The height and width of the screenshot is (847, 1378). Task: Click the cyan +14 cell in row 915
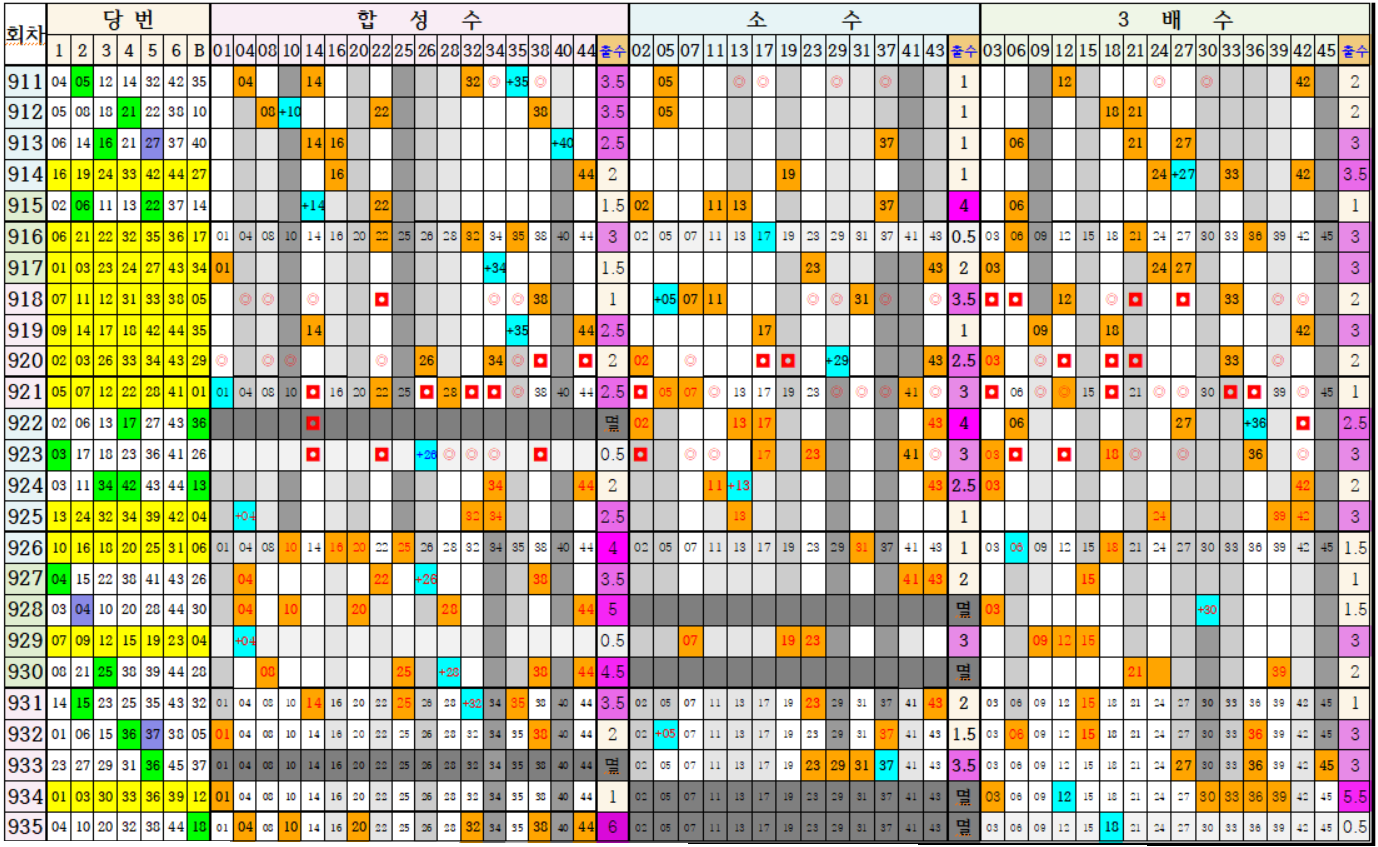point(313,206)
